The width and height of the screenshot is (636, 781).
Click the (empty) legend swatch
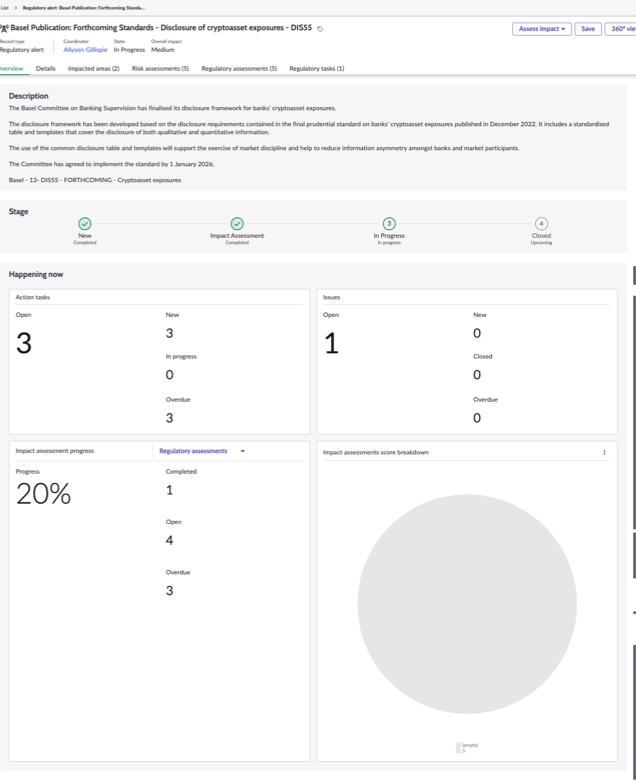point(458,748)
